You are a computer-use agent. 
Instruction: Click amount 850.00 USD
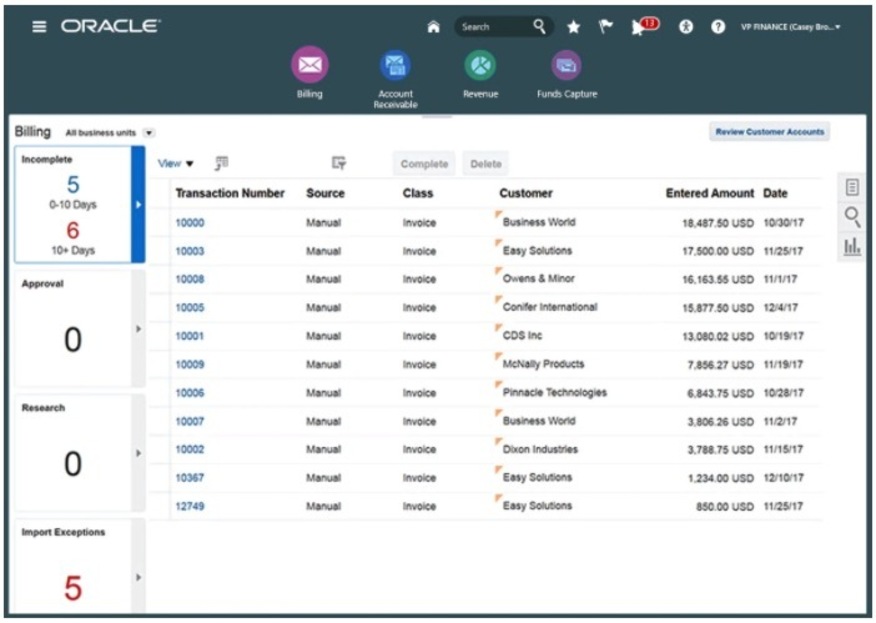(725, 506)
